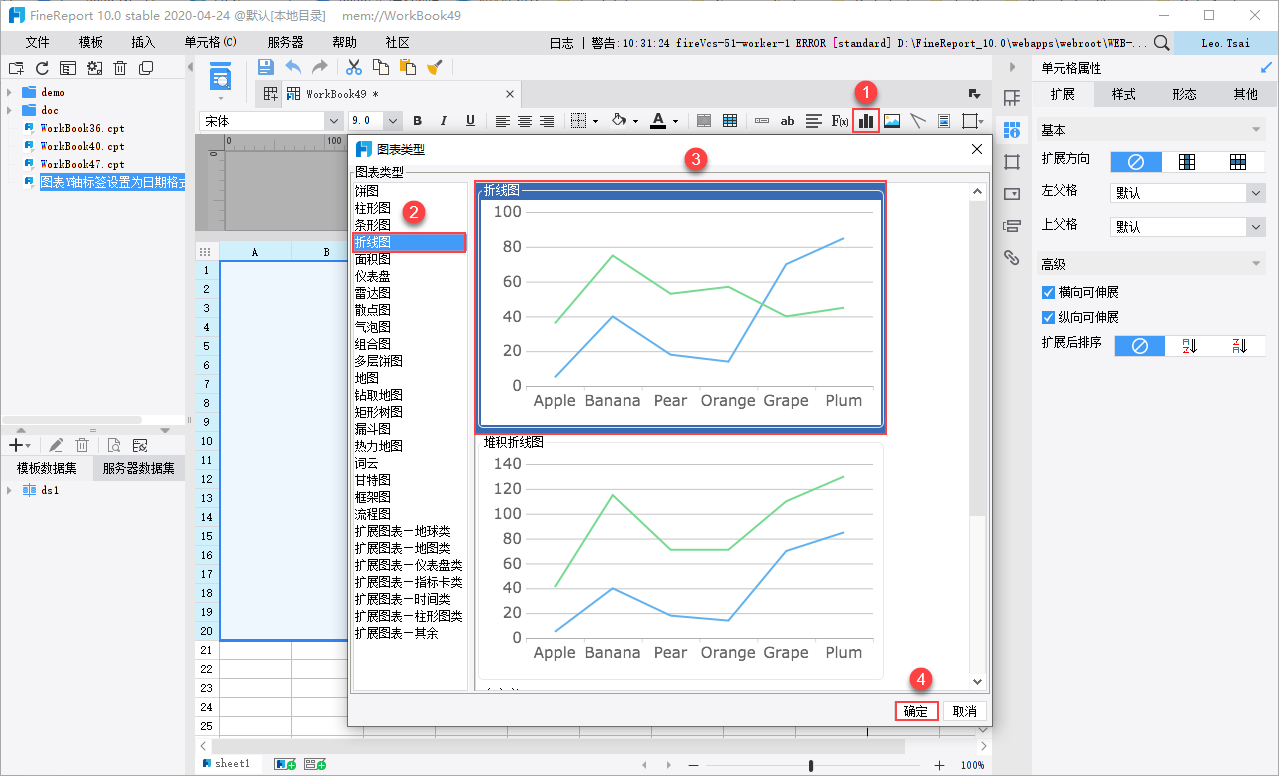Screen dimensions: 1279x776
Task: Open the hyperlink panel in right sidebar
Action: click(1011, 257)
